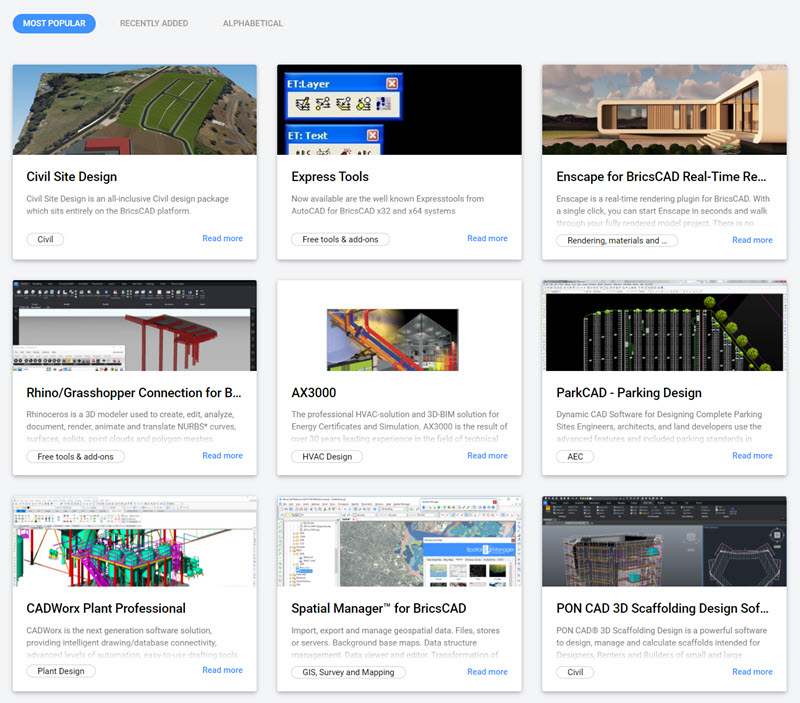Click the Most Popular tab
The image size is (800, 703).
point(54,23)
